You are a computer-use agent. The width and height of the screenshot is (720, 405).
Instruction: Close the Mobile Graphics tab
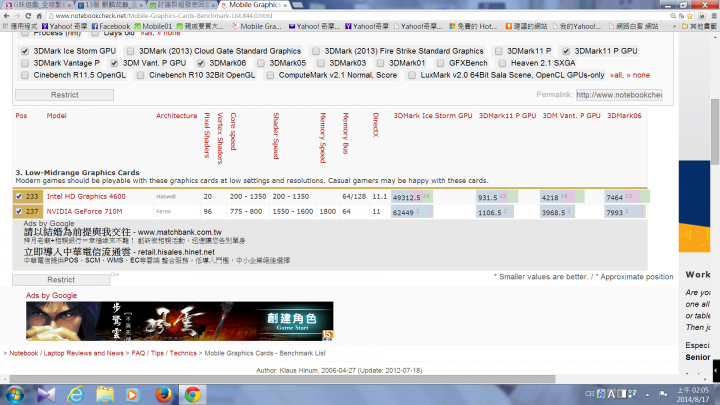pyautogui.click(x=285, y=5)
